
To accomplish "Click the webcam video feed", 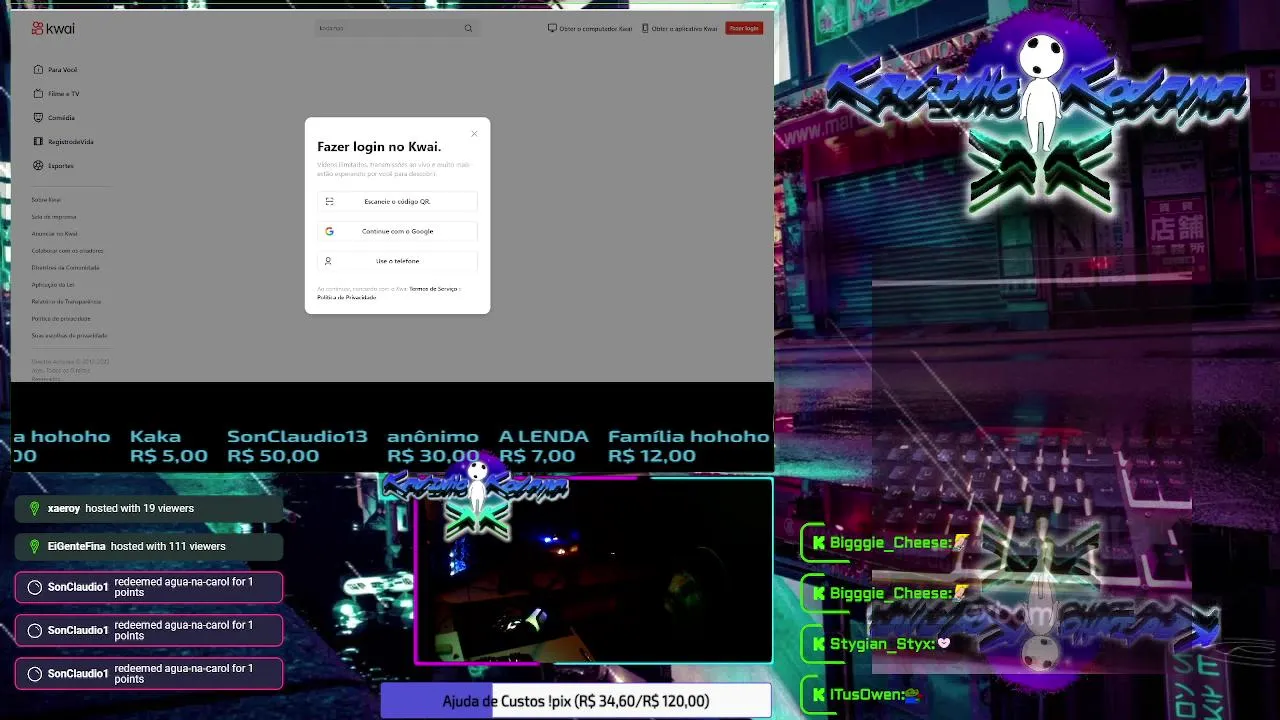I will tap(594, 571).
